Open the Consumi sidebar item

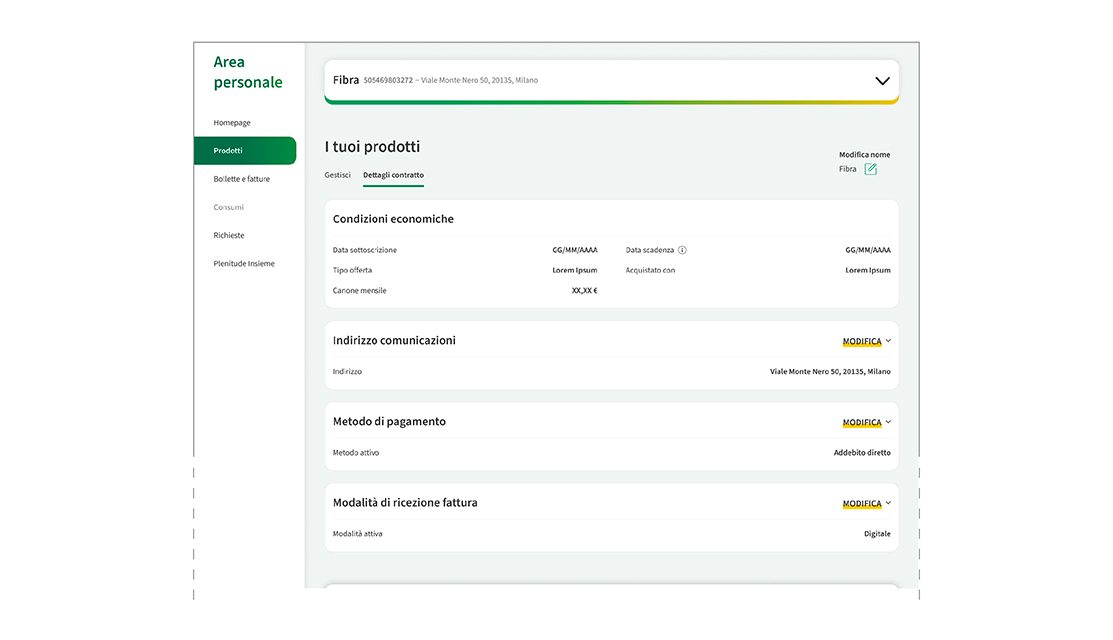[228, 207]
